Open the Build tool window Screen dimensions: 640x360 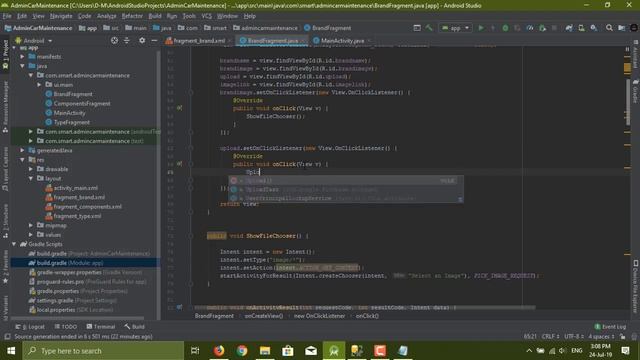(x=134, y=327)
